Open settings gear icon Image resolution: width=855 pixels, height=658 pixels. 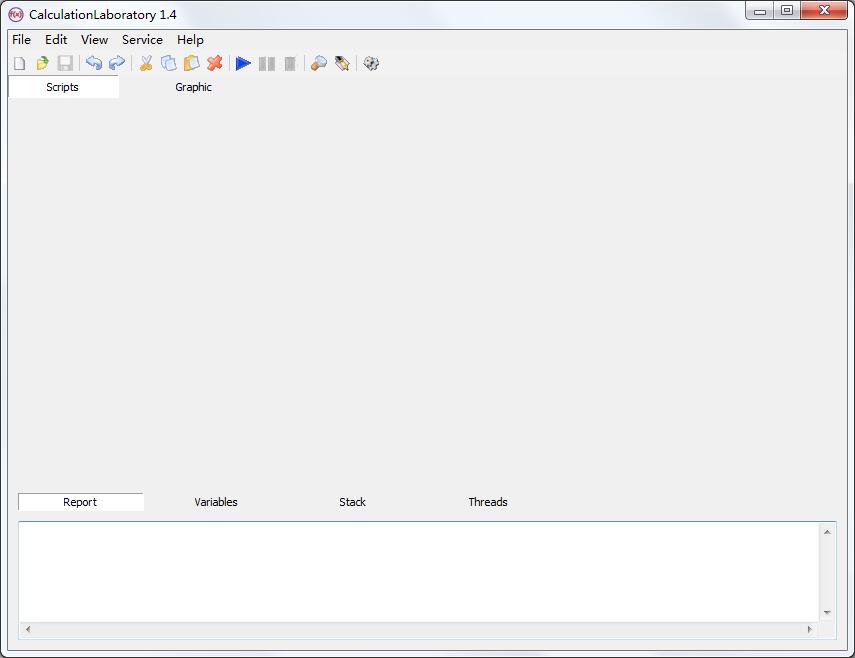371,64
